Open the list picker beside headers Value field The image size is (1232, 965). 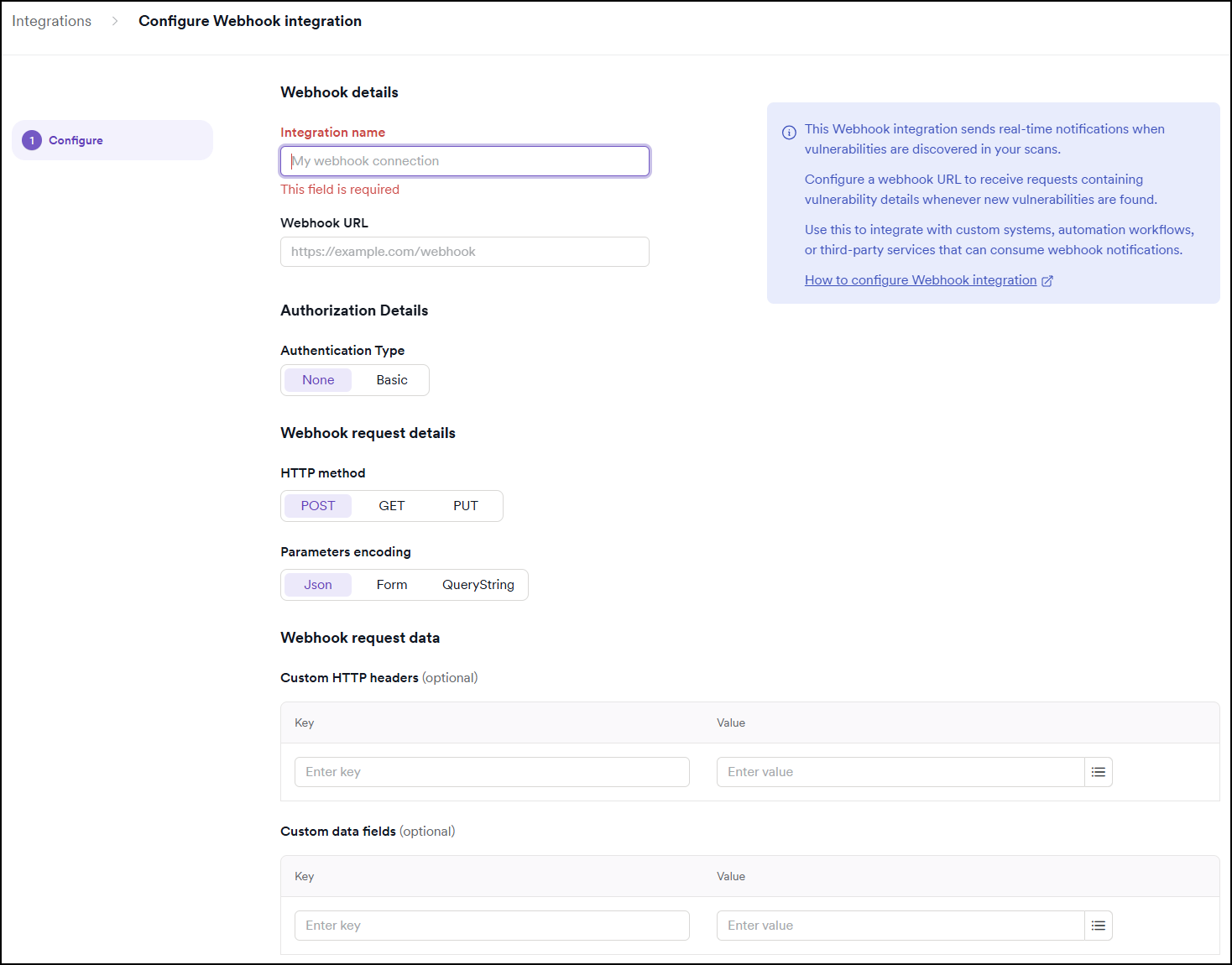pyautogui.click(x=1099, y=771)
